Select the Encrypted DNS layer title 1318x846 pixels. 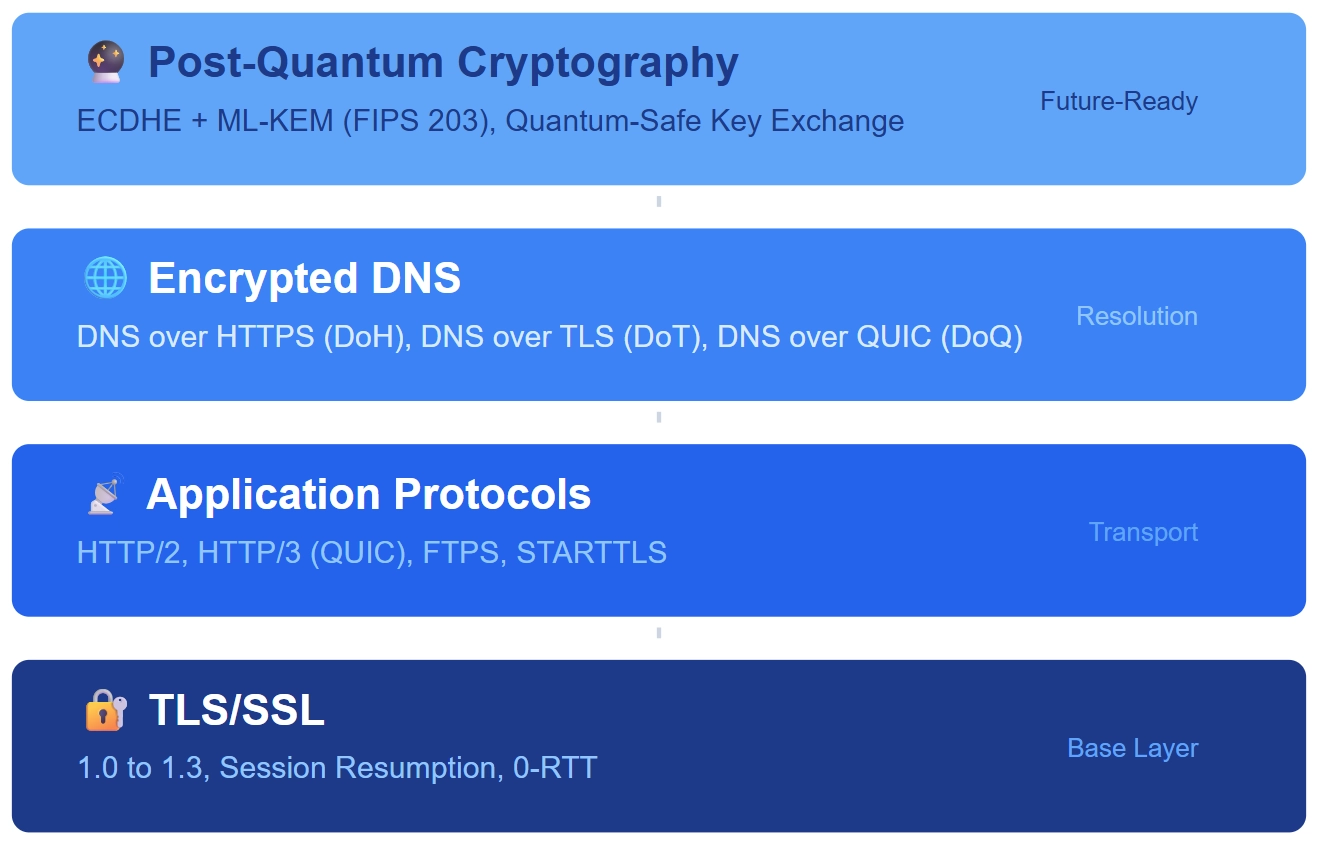tap(304, 278)
